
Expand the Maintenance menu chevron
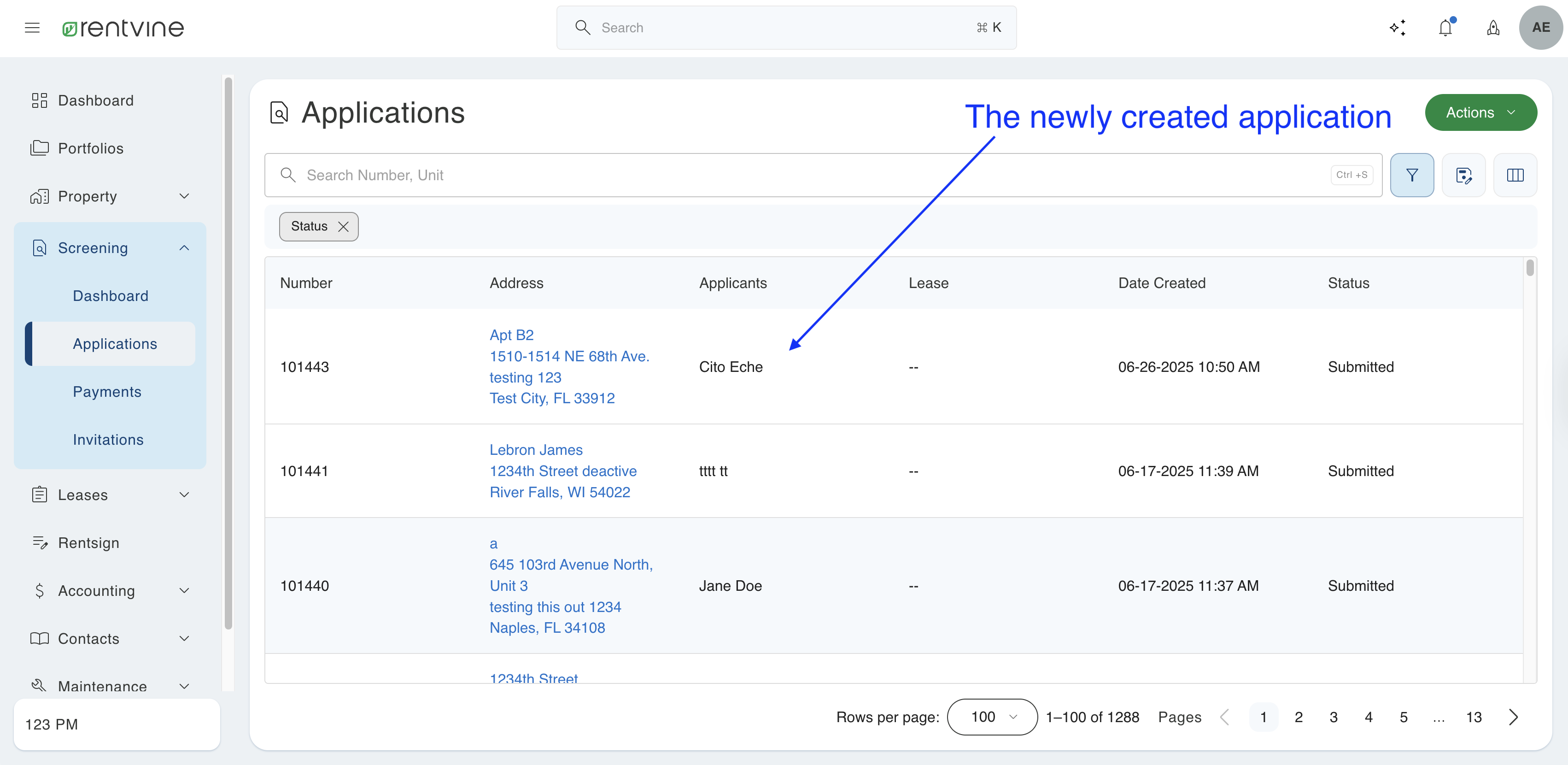pos(184,686)
